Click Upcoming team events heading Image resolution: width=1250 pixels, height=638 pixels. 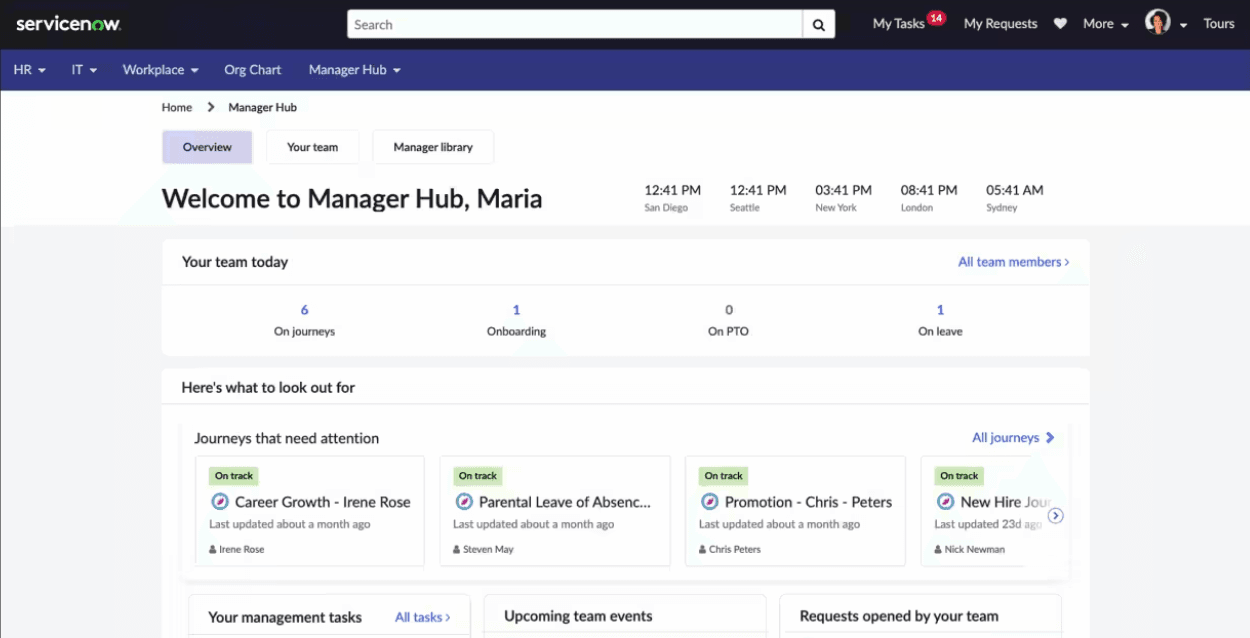click(x=578, y=616)
